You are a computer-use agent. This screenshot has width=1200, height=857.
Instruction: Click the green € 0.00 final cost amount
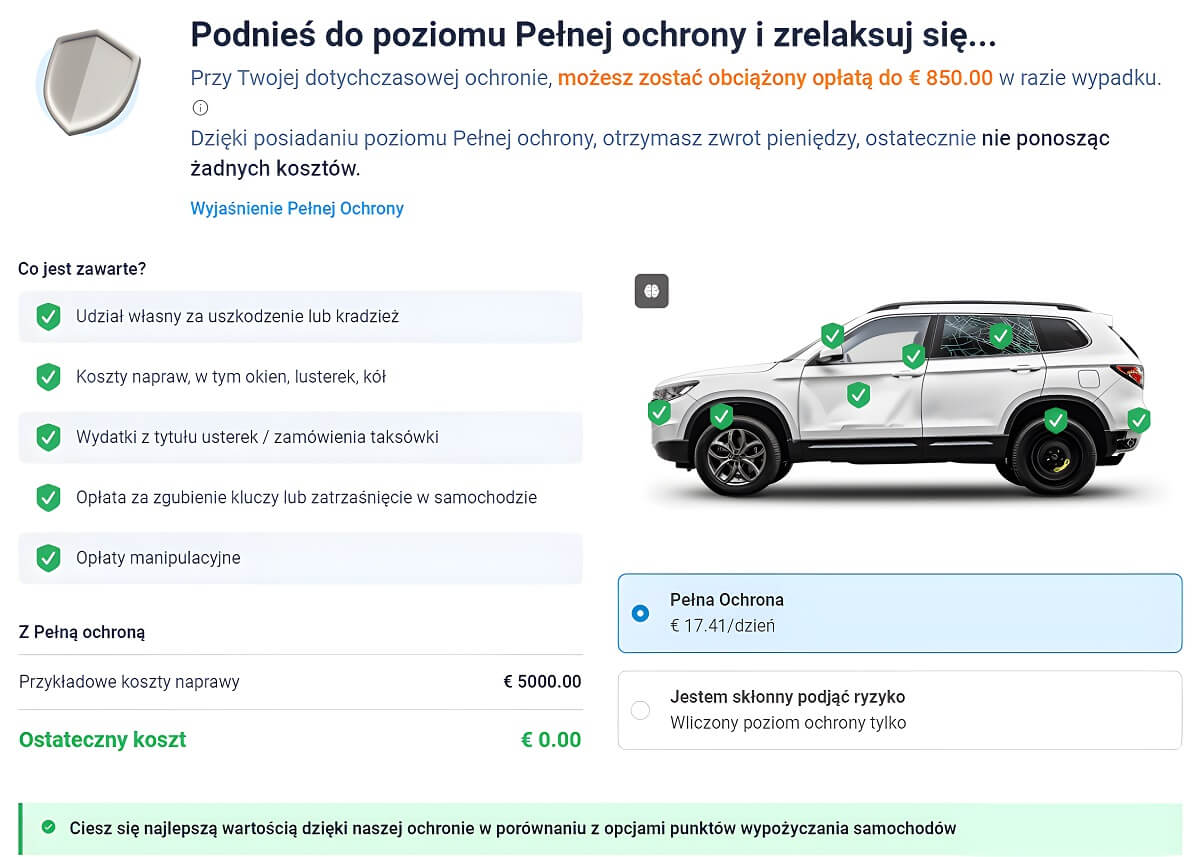550,740
